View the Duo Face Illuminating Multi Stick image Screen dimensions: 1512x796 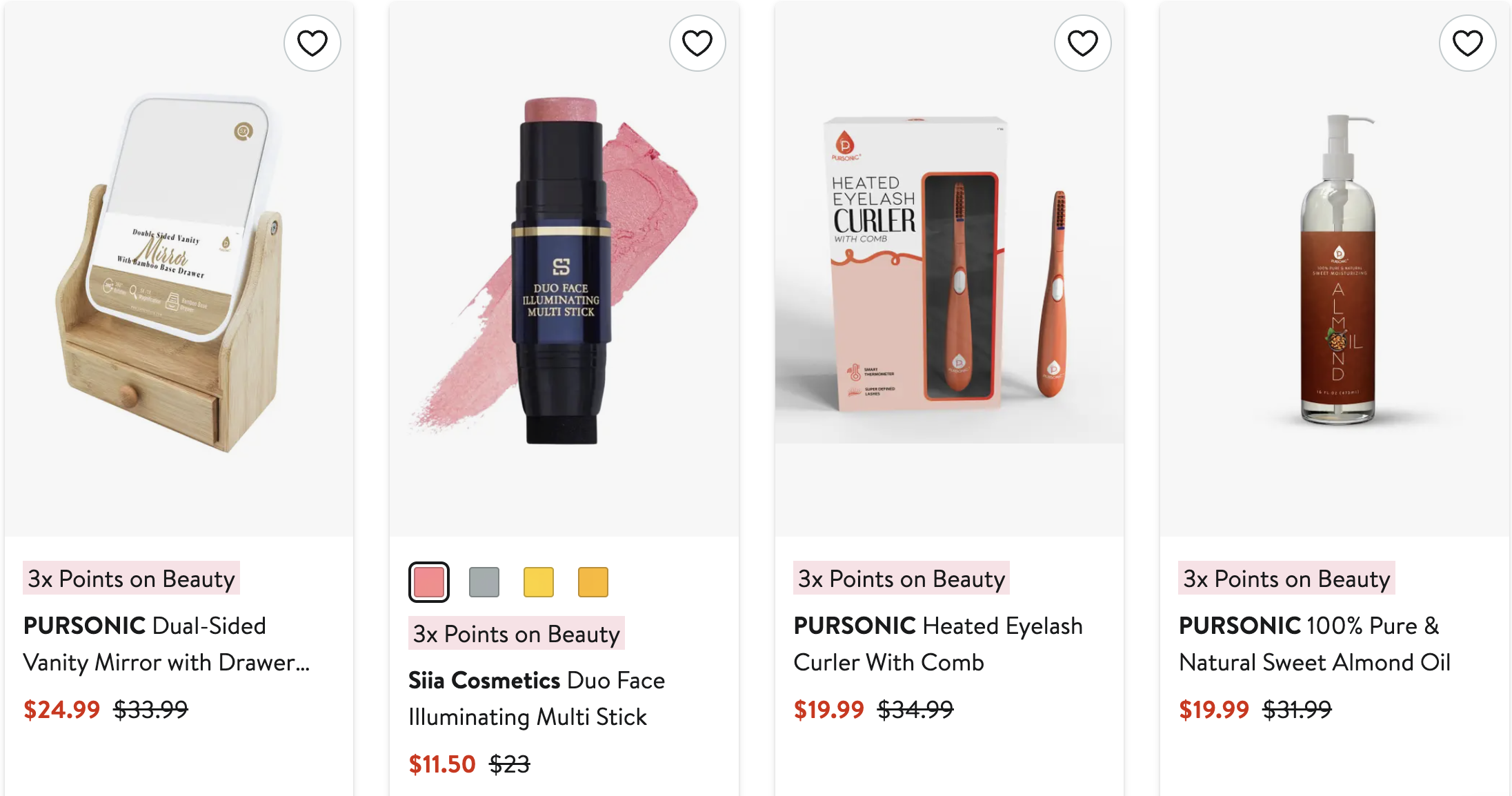coord(562,276)
